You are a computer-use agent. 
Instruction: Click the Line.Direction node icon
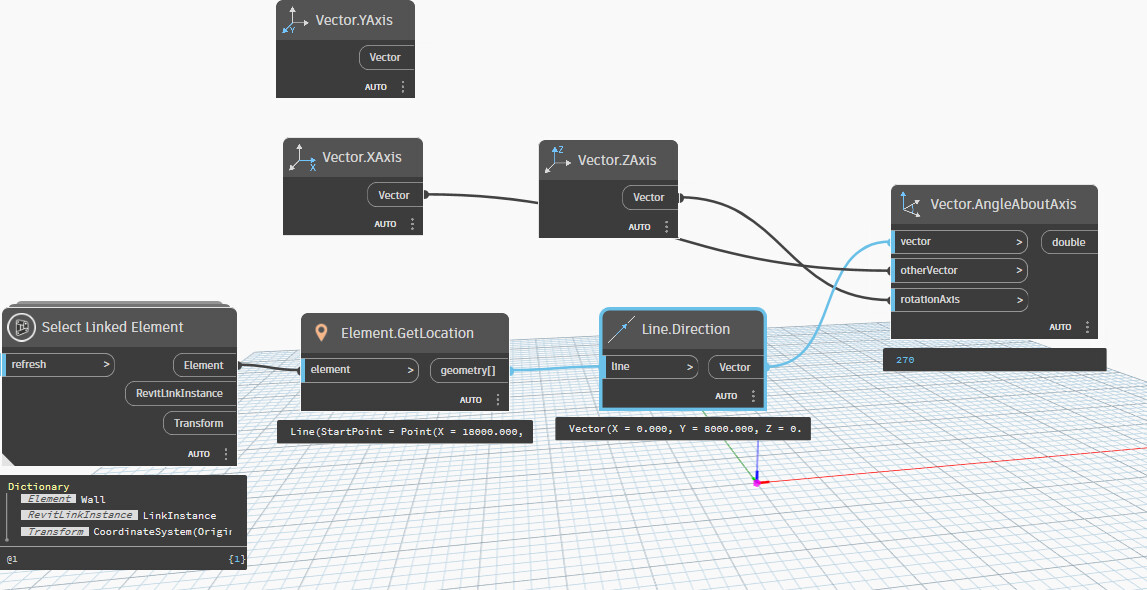pyautogui.click(x=622, y=330)
